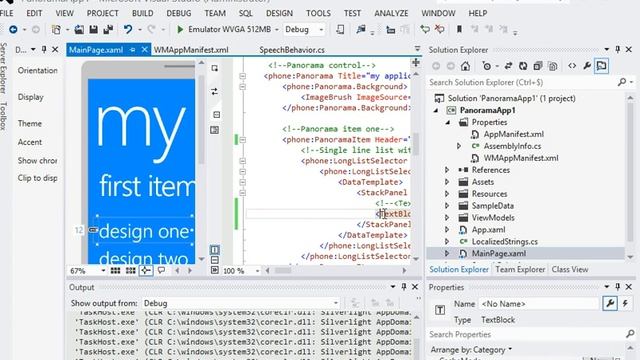Screen dimensions: 640x360
Task: Click the Save icon in toolbar
Action: pyautogui.click(x=93, y=29)
